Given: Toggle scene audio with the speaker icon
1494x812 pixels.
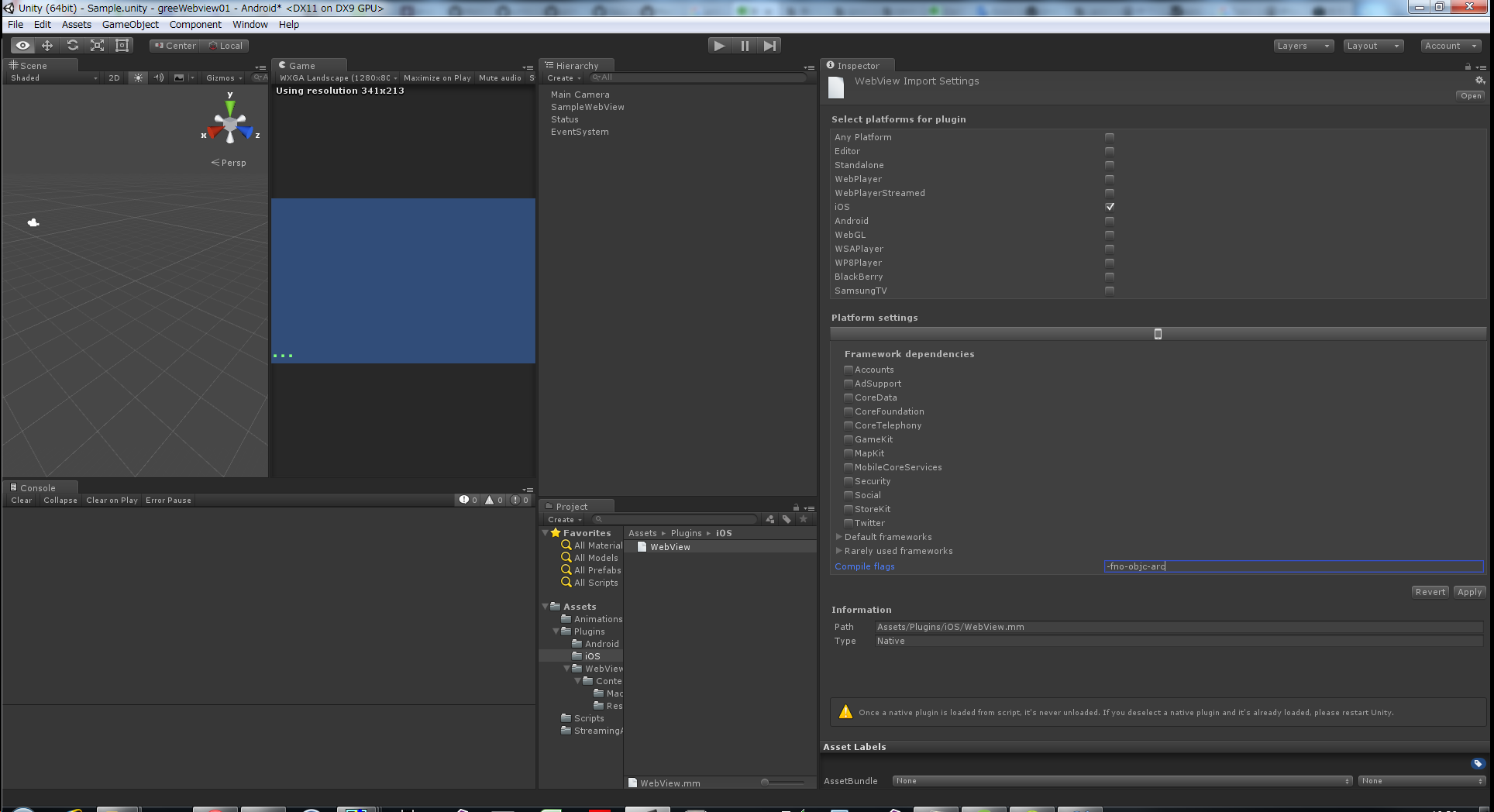Looking at the screenshot, I should (158, 77).
